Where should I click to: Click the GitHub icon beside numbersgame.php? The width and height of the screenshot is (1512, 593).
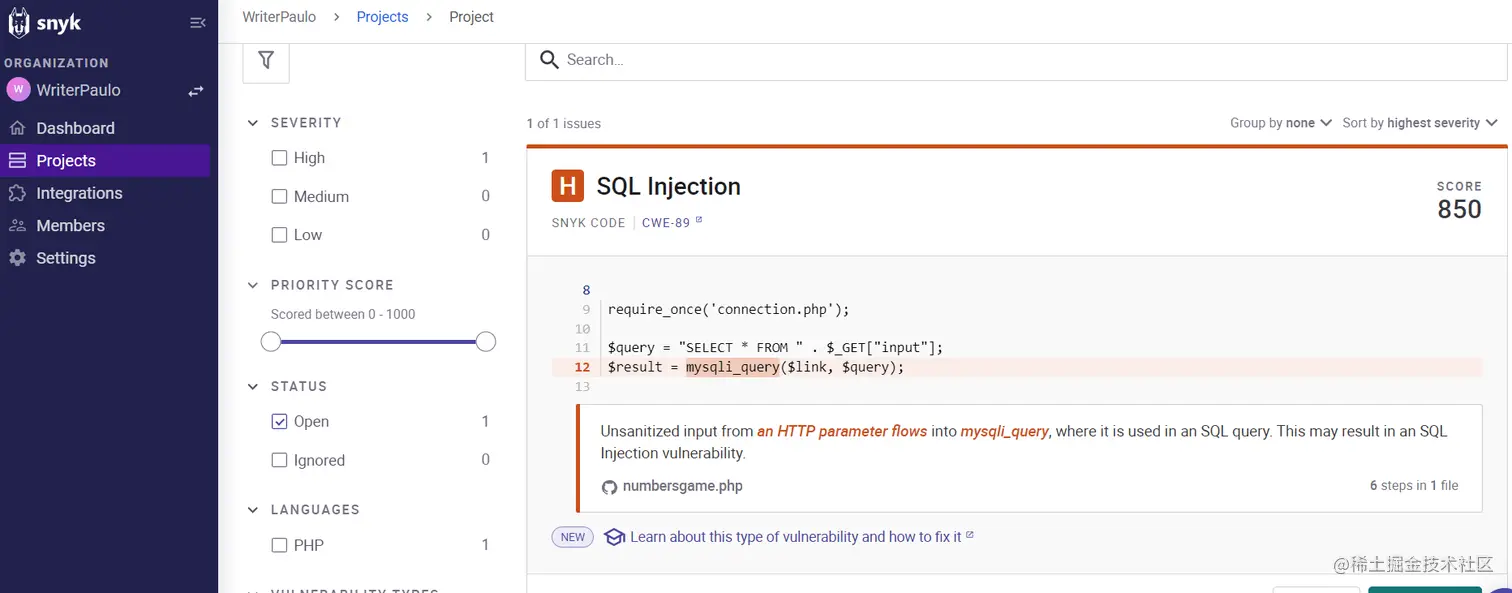(609, 487)
